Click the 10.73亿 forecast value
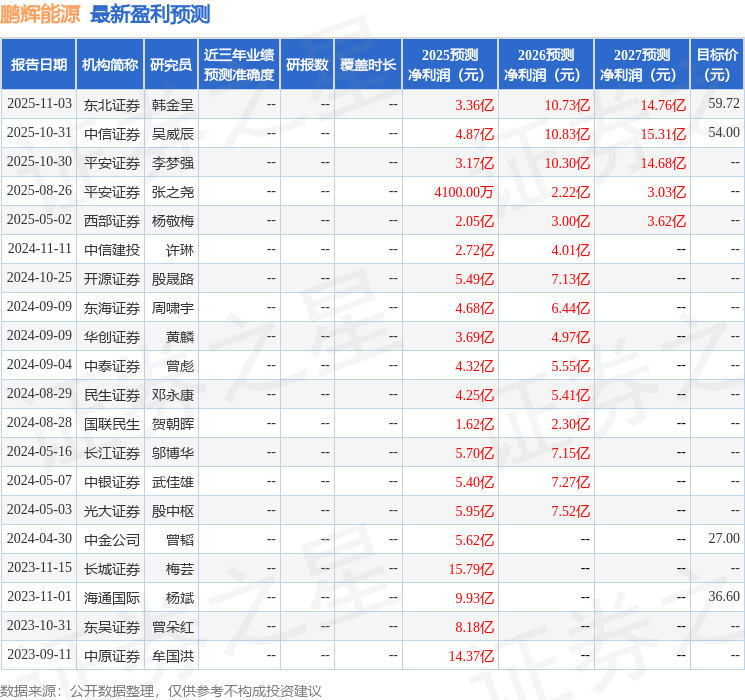745x700 pixels. coord(567,105)
